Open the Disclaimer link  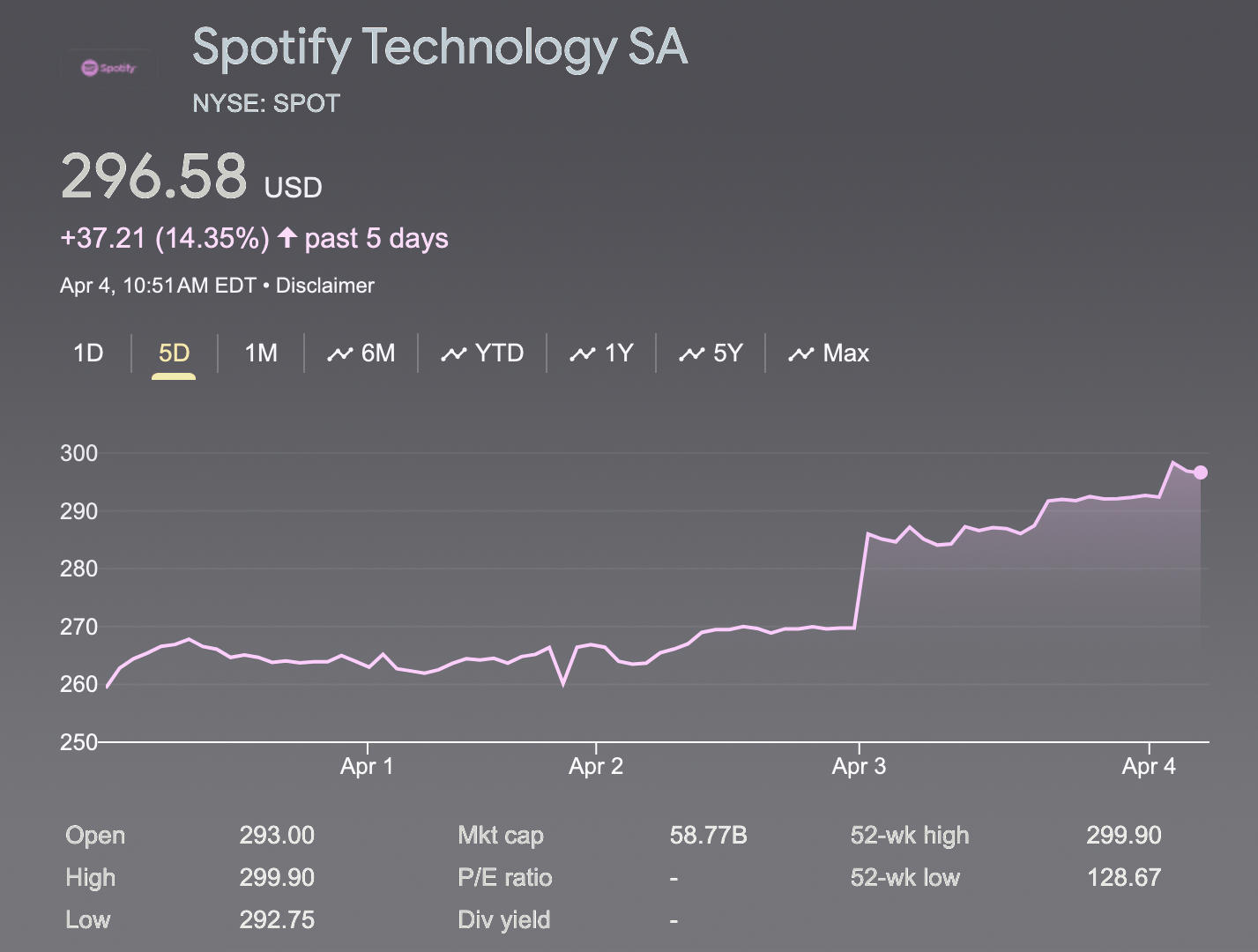(325, 286)
